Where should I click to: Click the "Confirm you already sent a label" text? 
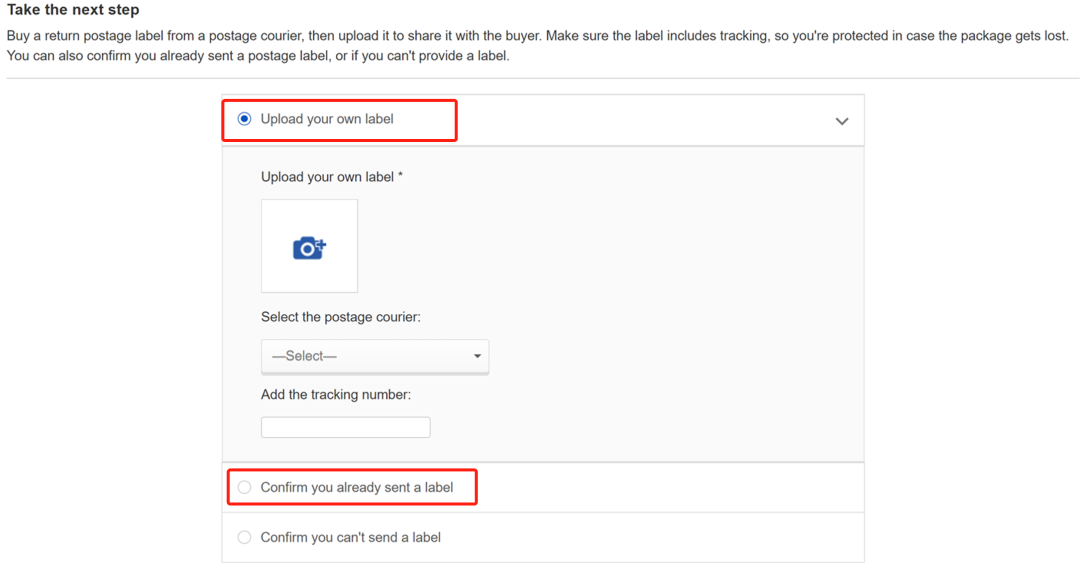pyautogui.click(x=356, y=488)
